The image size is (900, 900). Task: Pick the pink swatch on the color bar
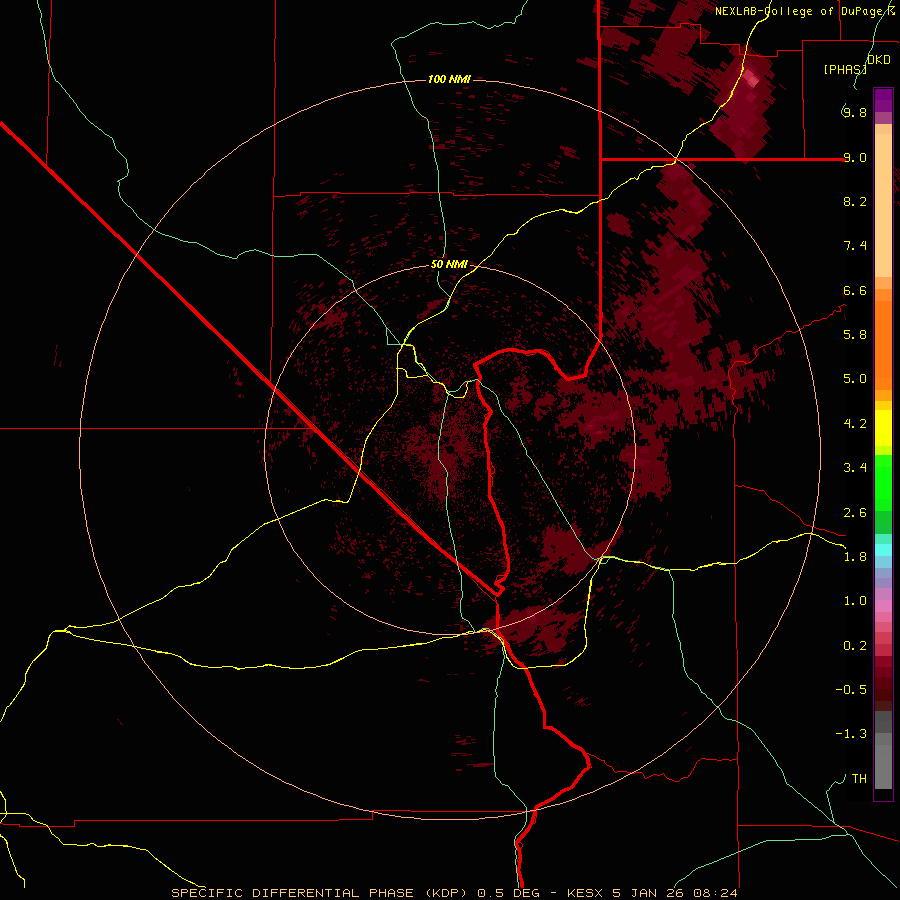point(883,606)
